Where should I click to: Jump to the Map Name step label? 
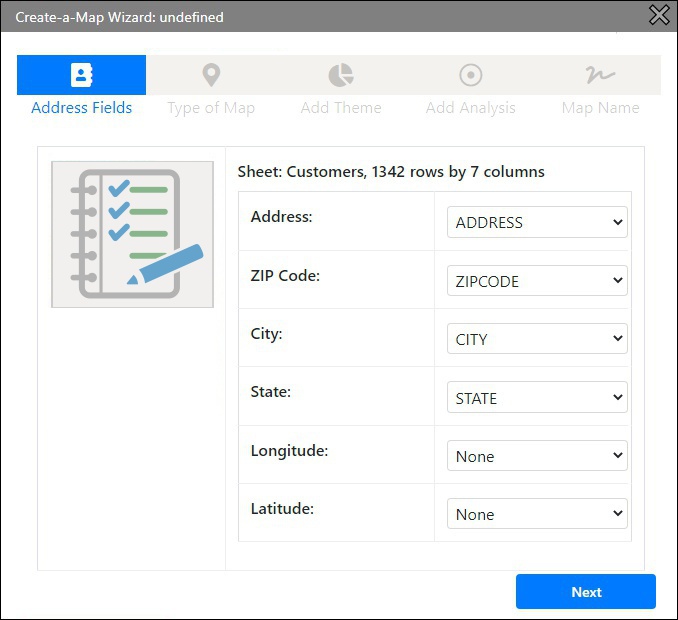(600, 108)
